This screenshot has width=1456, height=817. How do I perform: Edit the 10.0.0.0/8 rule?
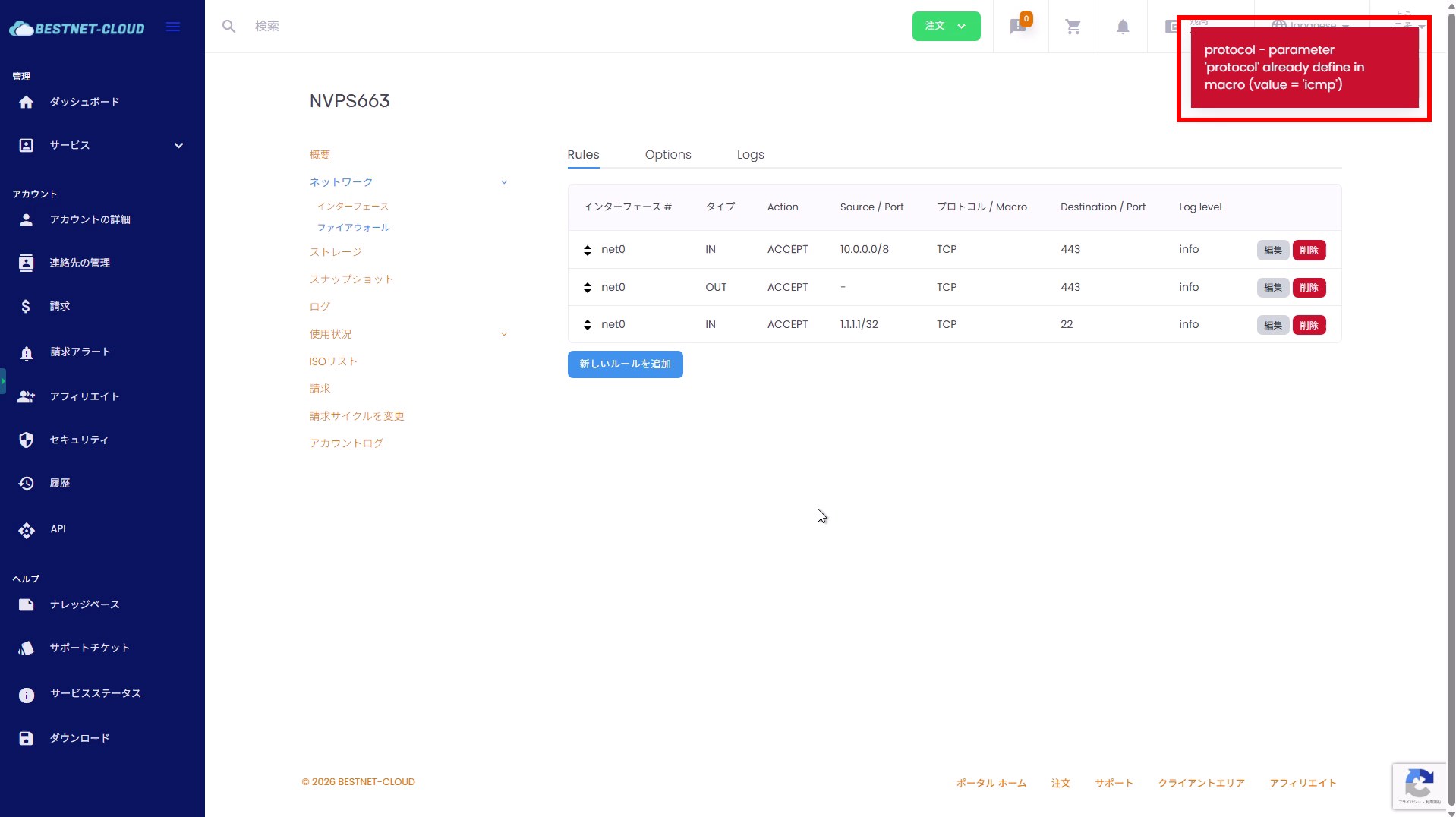pyautogui.click(x=1272, y=251)
